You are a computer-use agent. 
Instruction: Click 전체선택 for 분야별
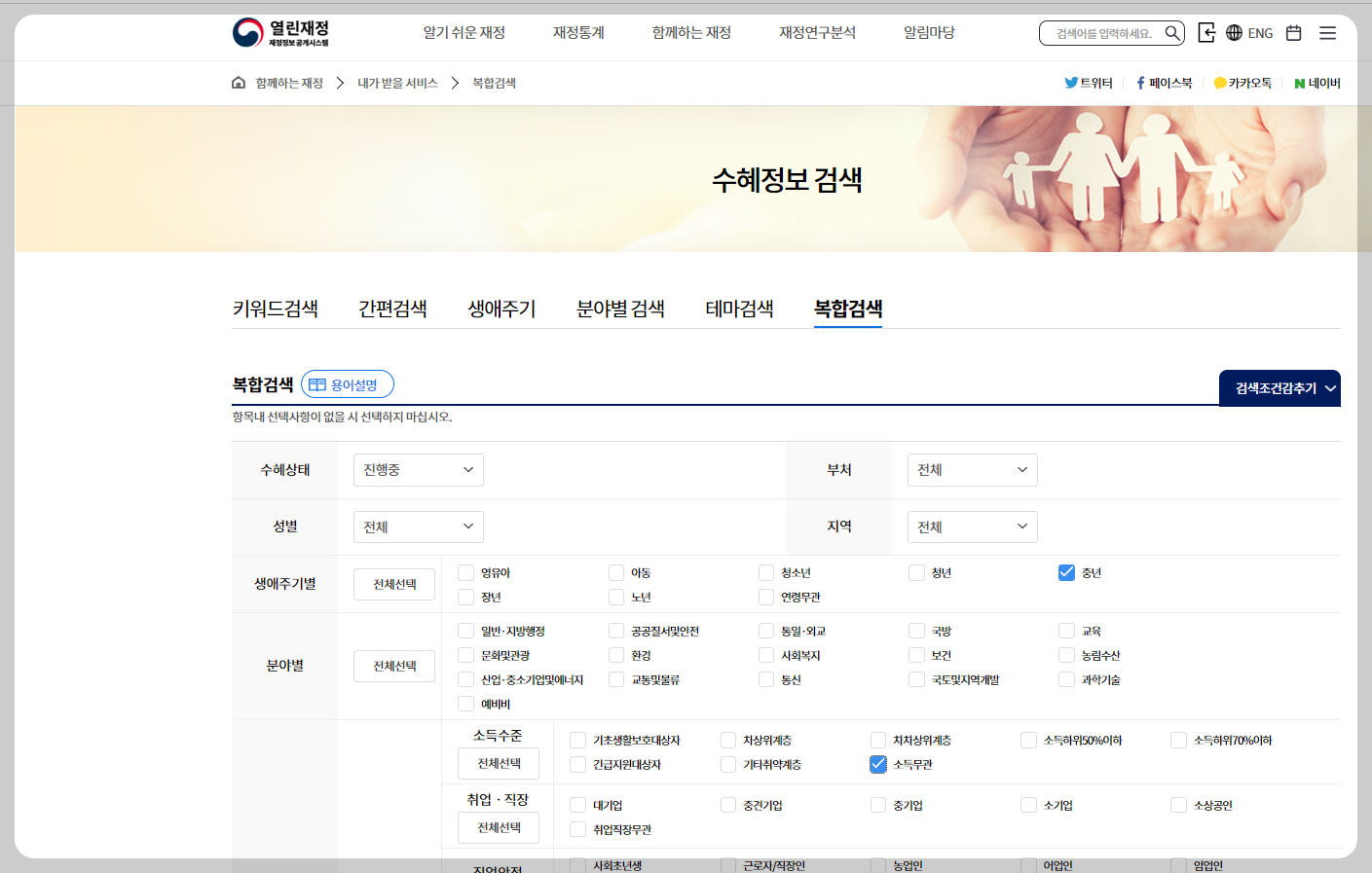point(394,666)
